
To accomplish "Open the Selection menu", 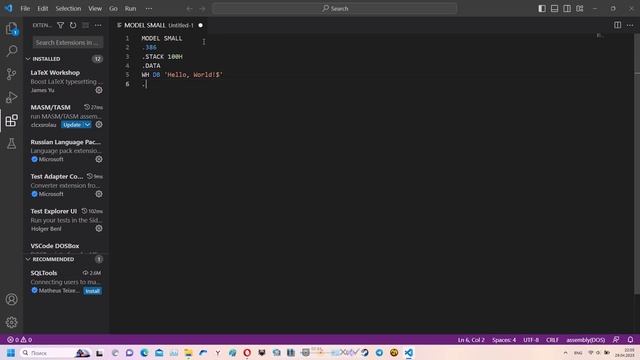I will (x=68, y=9).
